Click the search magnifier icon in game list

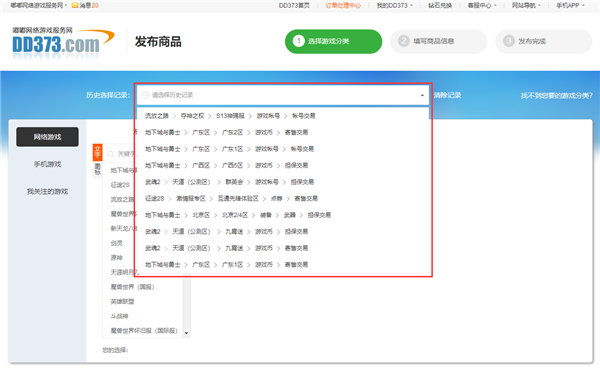coord(111,154)
